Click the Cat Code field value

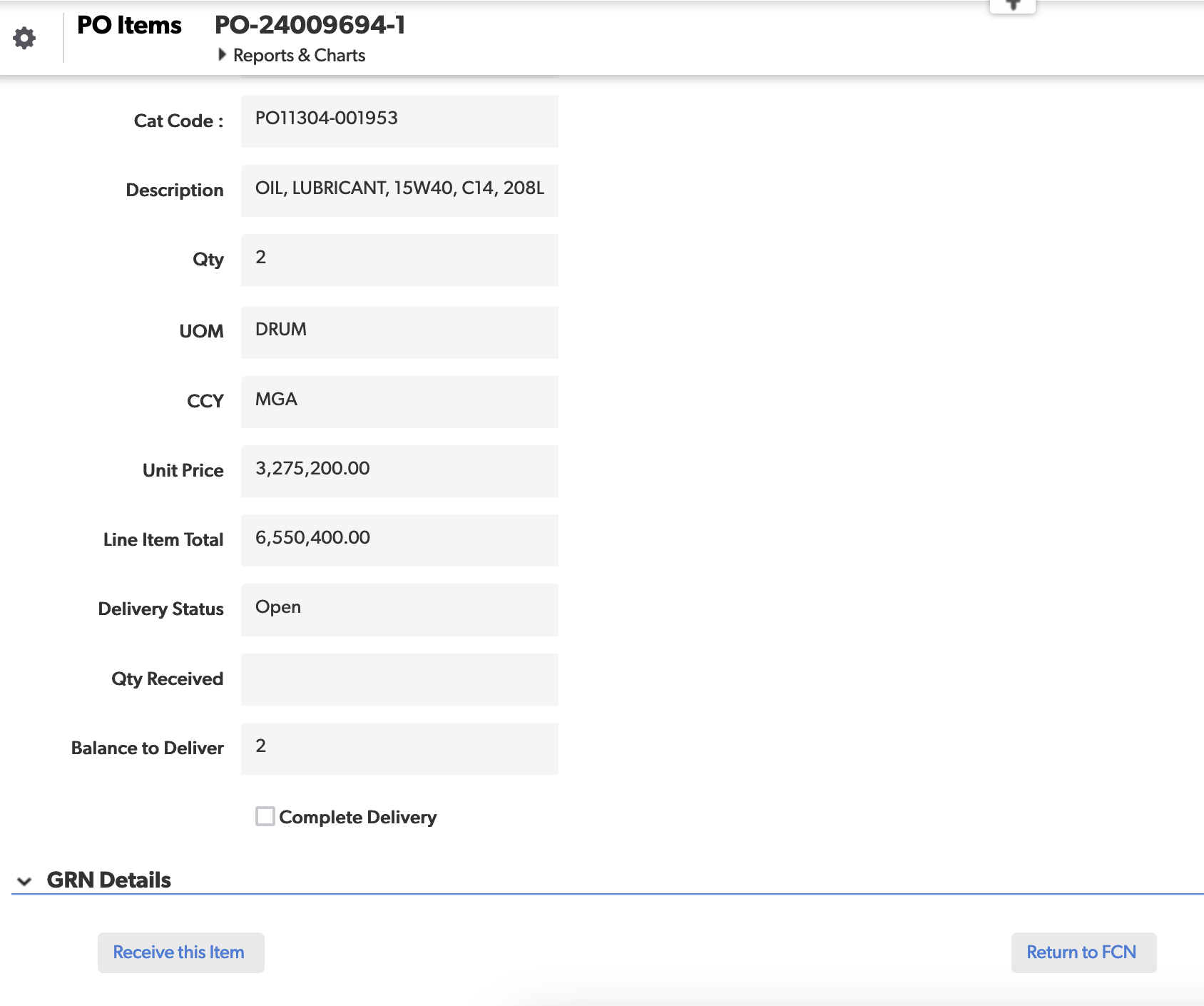(399, 121)
